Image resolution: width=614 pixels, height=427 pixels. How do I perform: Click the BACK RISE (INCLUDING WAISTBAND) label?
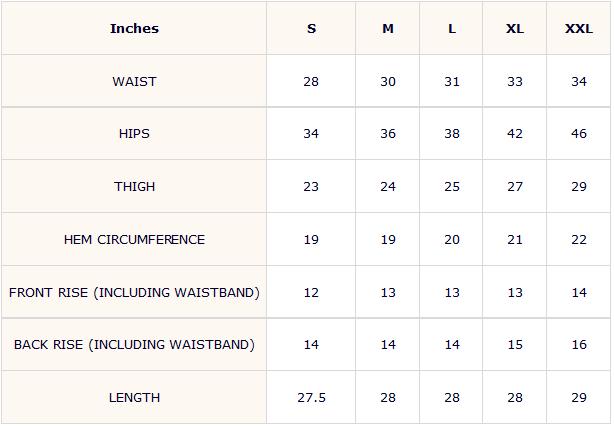134,345
